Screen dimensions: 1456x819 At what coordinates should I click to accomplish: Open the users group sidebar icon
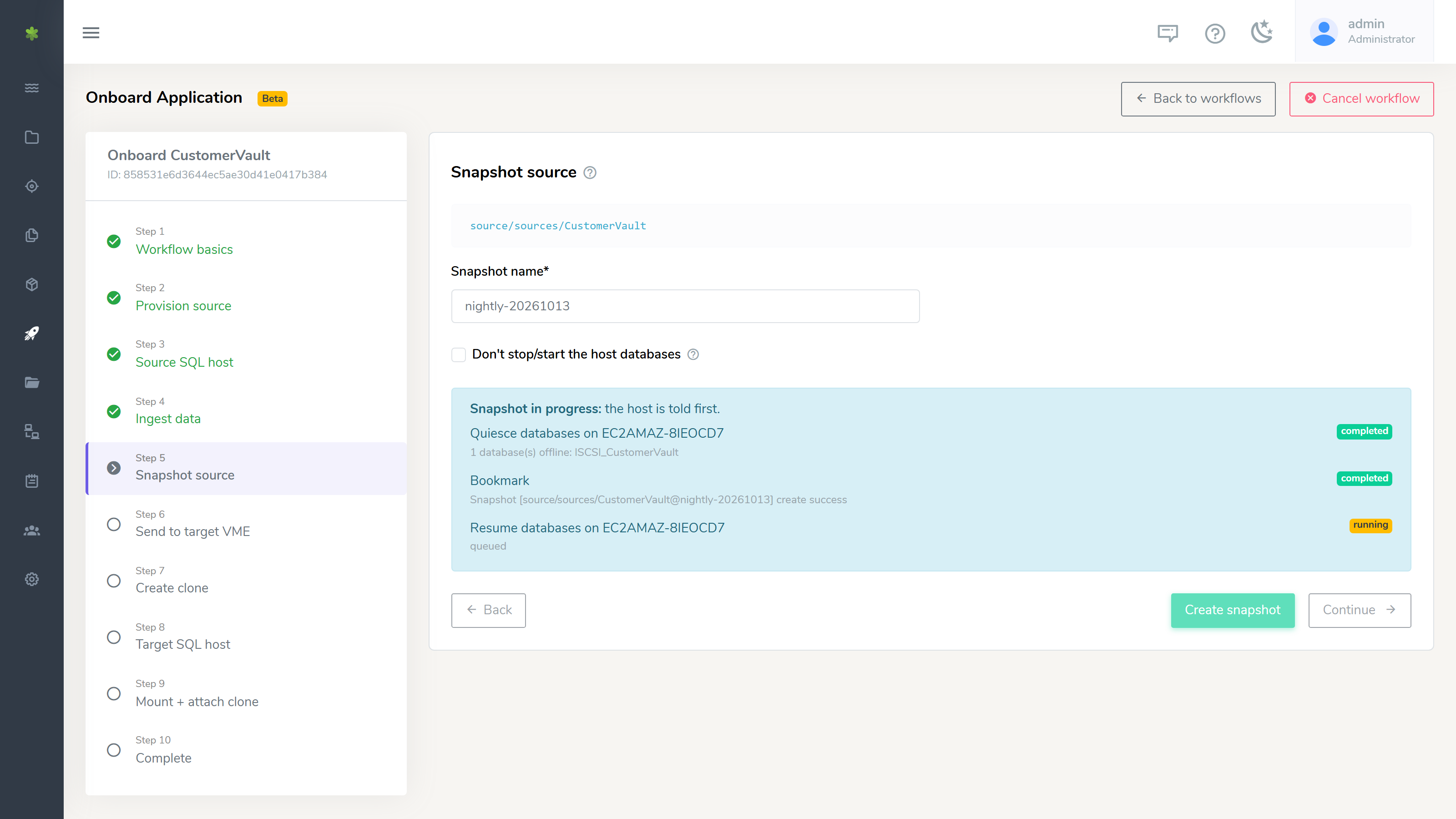[x=32, y=530]
